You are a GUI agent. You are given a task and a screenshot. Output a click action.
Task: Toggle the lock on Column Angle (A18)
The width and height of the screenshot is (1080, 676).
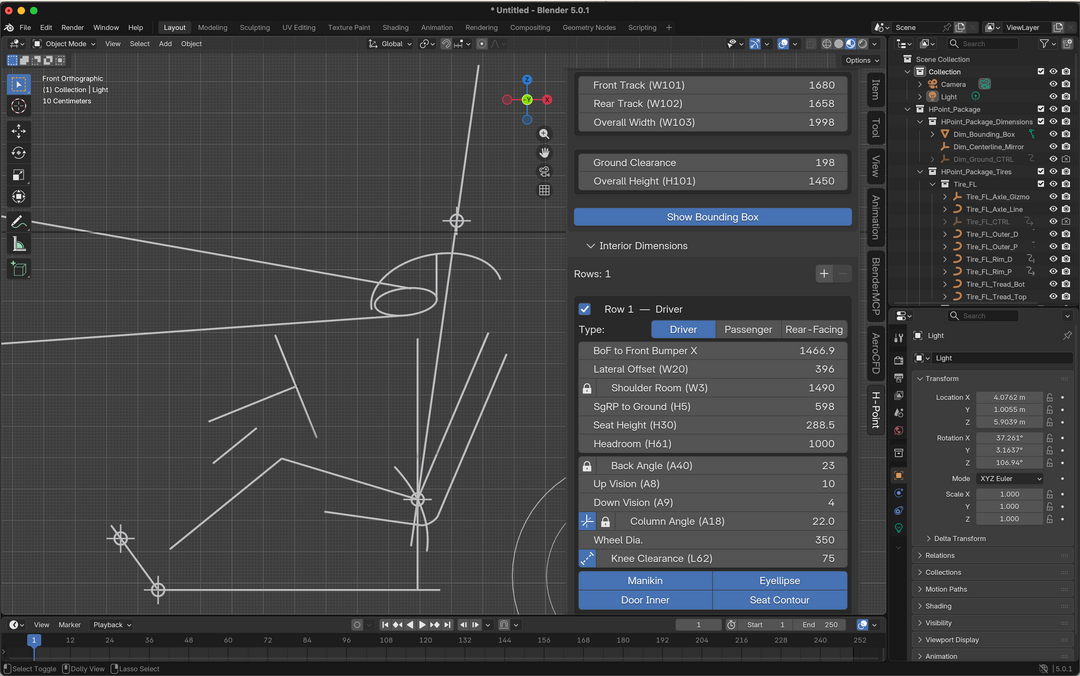[605, 522]
